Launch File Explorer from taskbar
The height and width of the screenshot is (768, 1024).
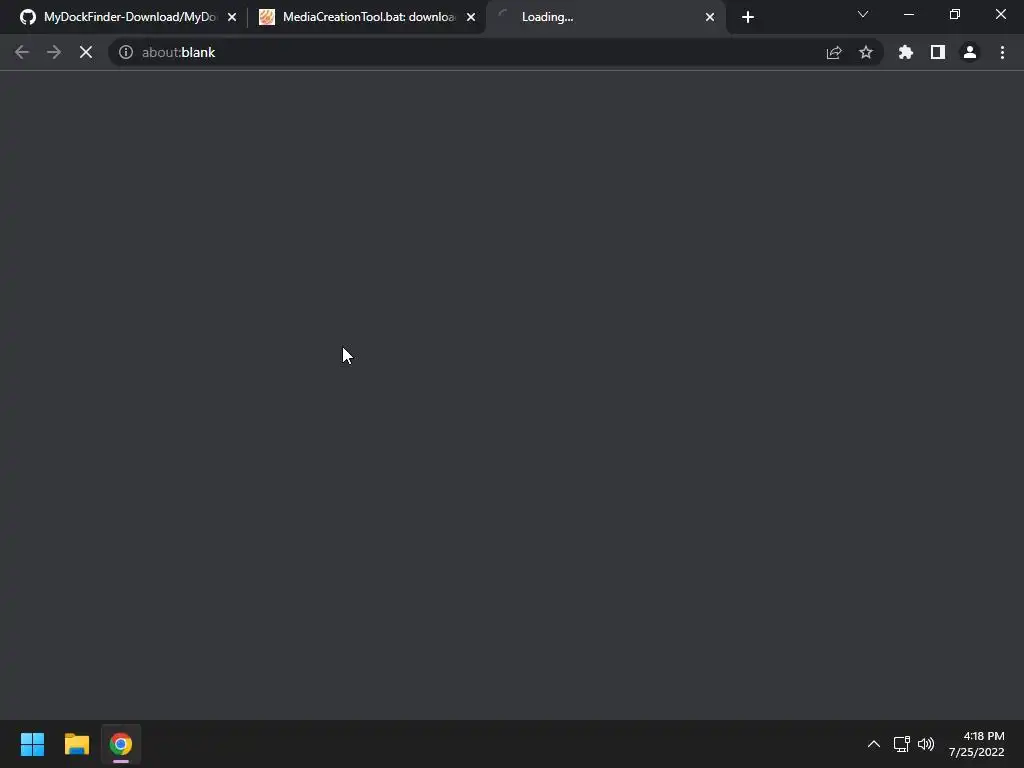click(x=76, y=744)
